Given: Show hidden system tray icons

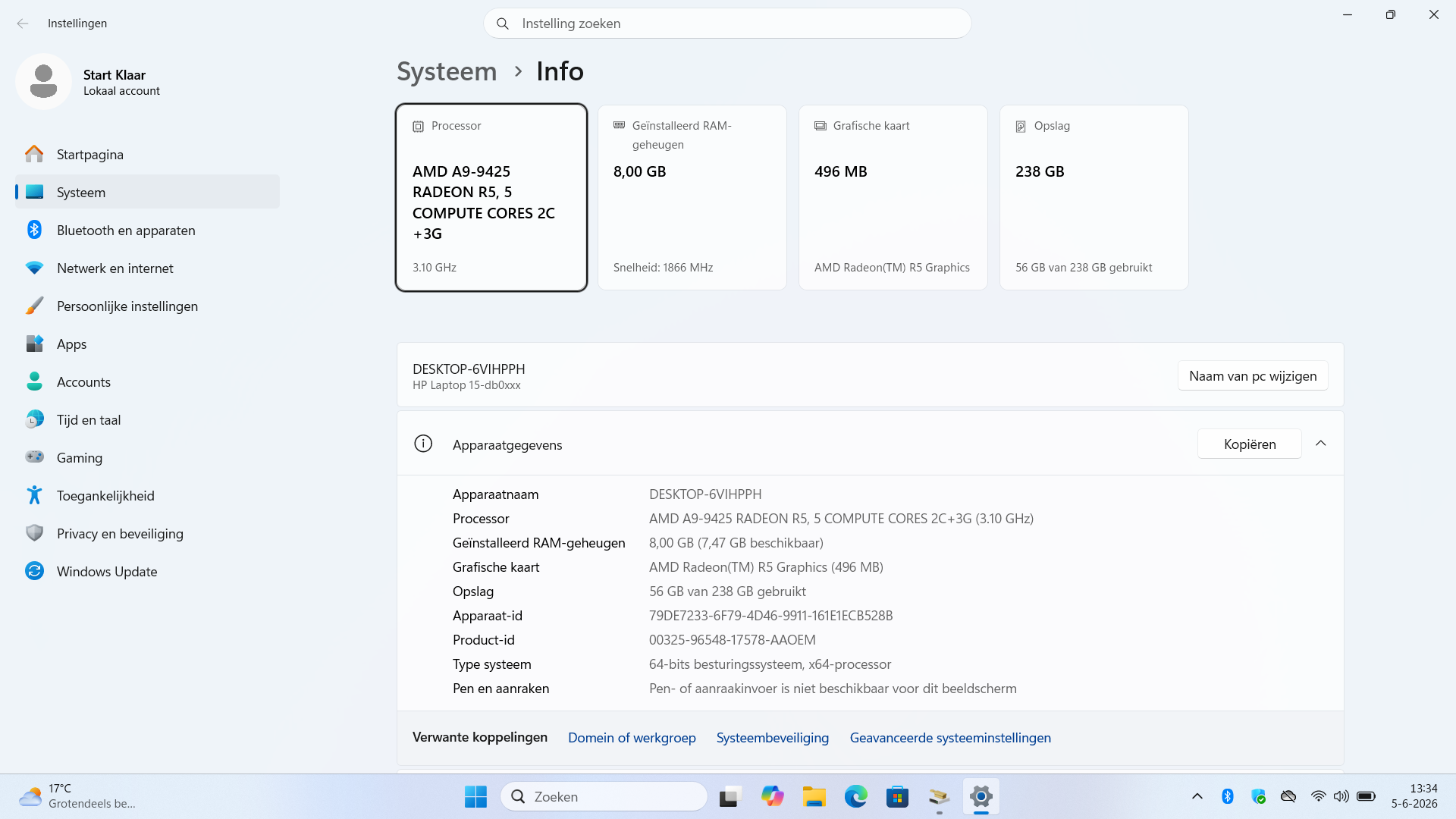Looking at the screenshot, I should pyautogui.click(x=1197, y=796).
